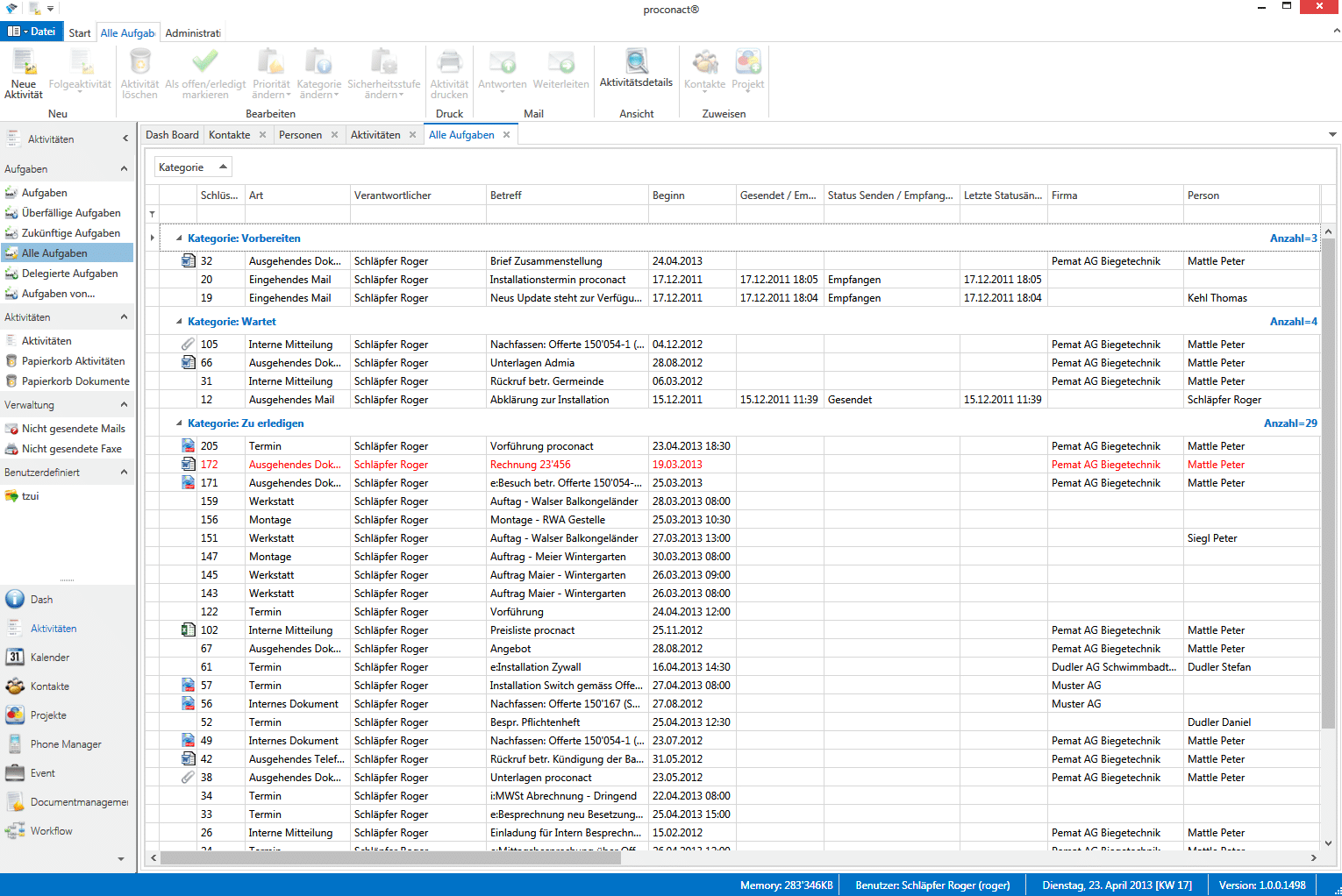
Task: Switch to Administration ribbon tab
Action: [x=192, y=33]
